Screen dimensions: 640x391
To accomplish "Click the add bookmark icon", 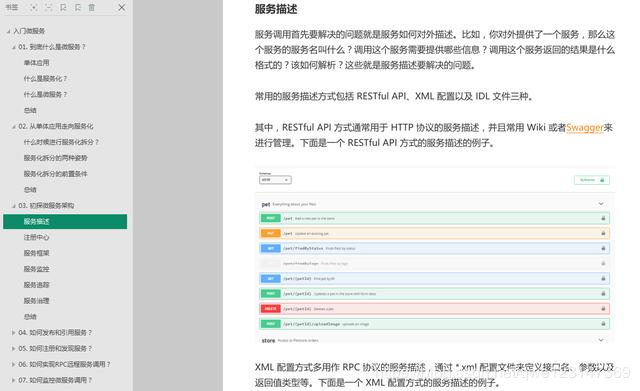I will click(x=63, y=7).
